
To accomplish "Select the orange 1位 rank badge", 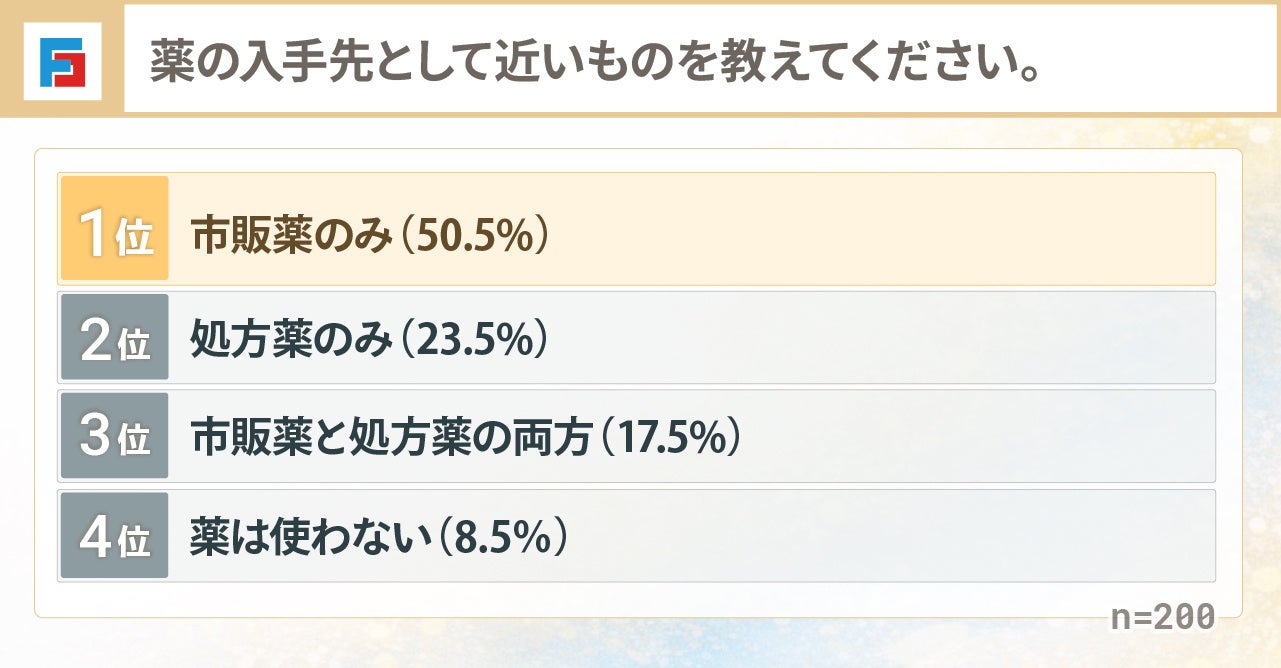I will coord(114,229).
